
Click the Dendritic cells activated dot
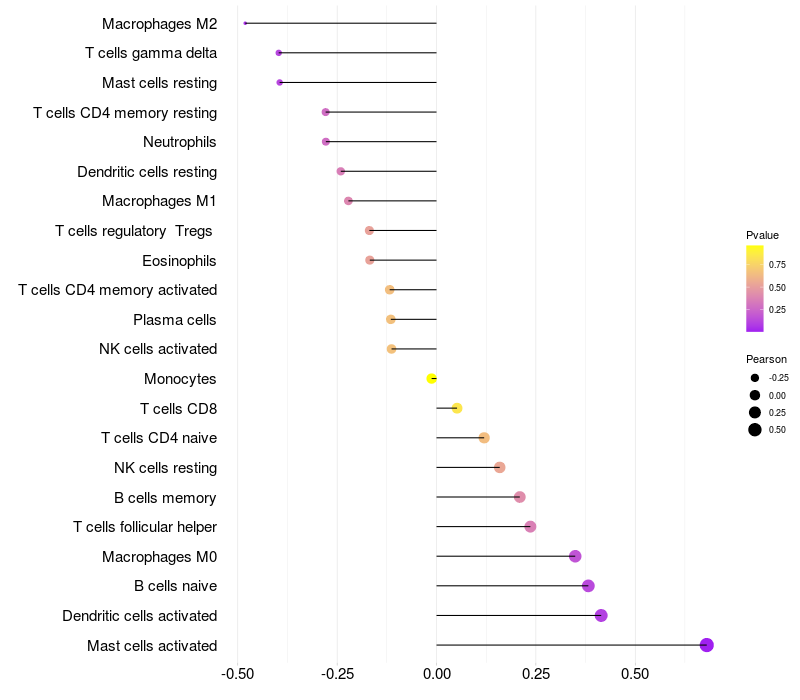pos(601,615)
